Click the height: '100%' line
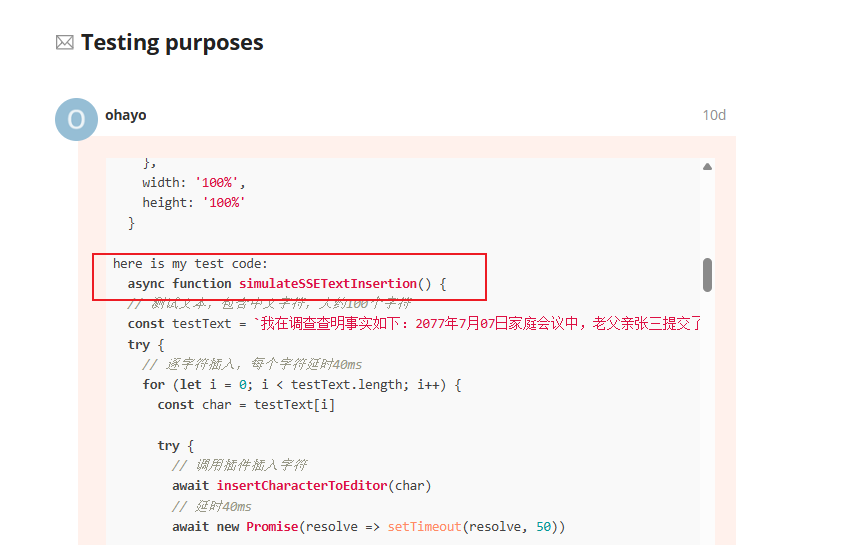The height and width of the screenshot is (545, 850). (x=194, y=203)
